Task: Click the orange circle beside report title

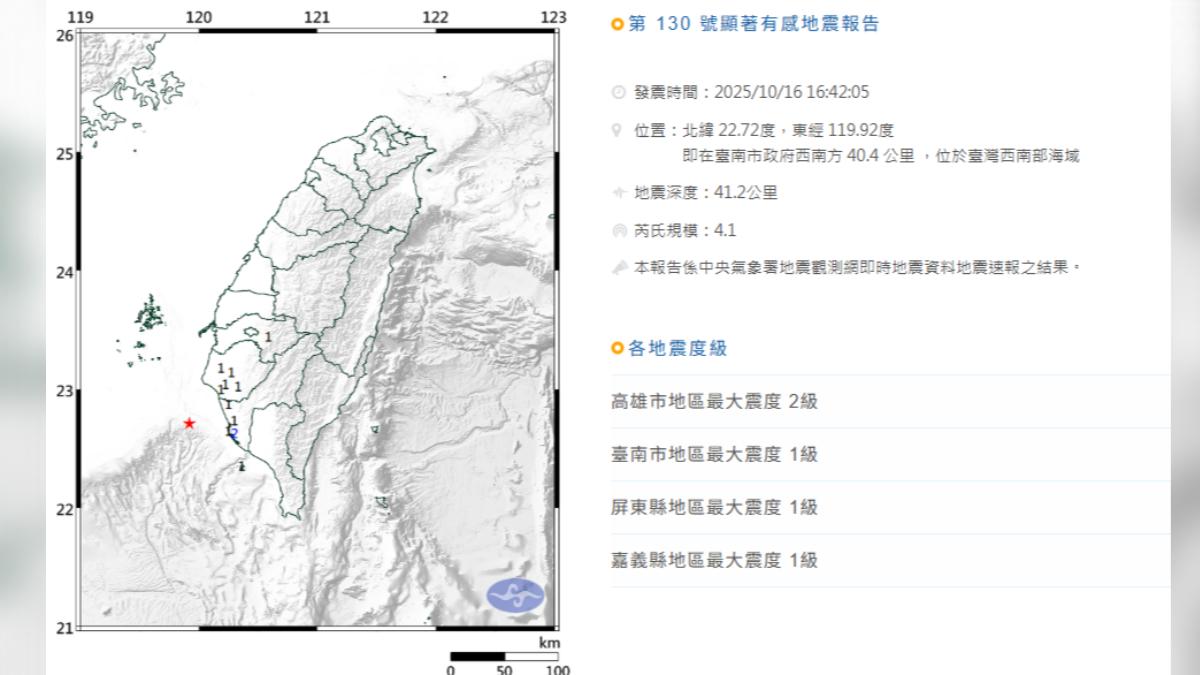Action: point(617,24)
